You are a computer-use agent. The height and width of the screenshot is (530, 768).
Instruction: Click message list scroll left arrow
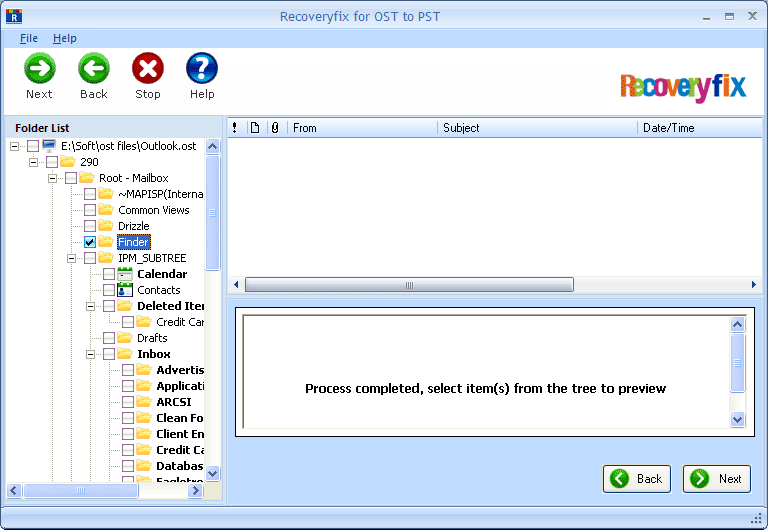pyautogui.click(x=236, y=285)
